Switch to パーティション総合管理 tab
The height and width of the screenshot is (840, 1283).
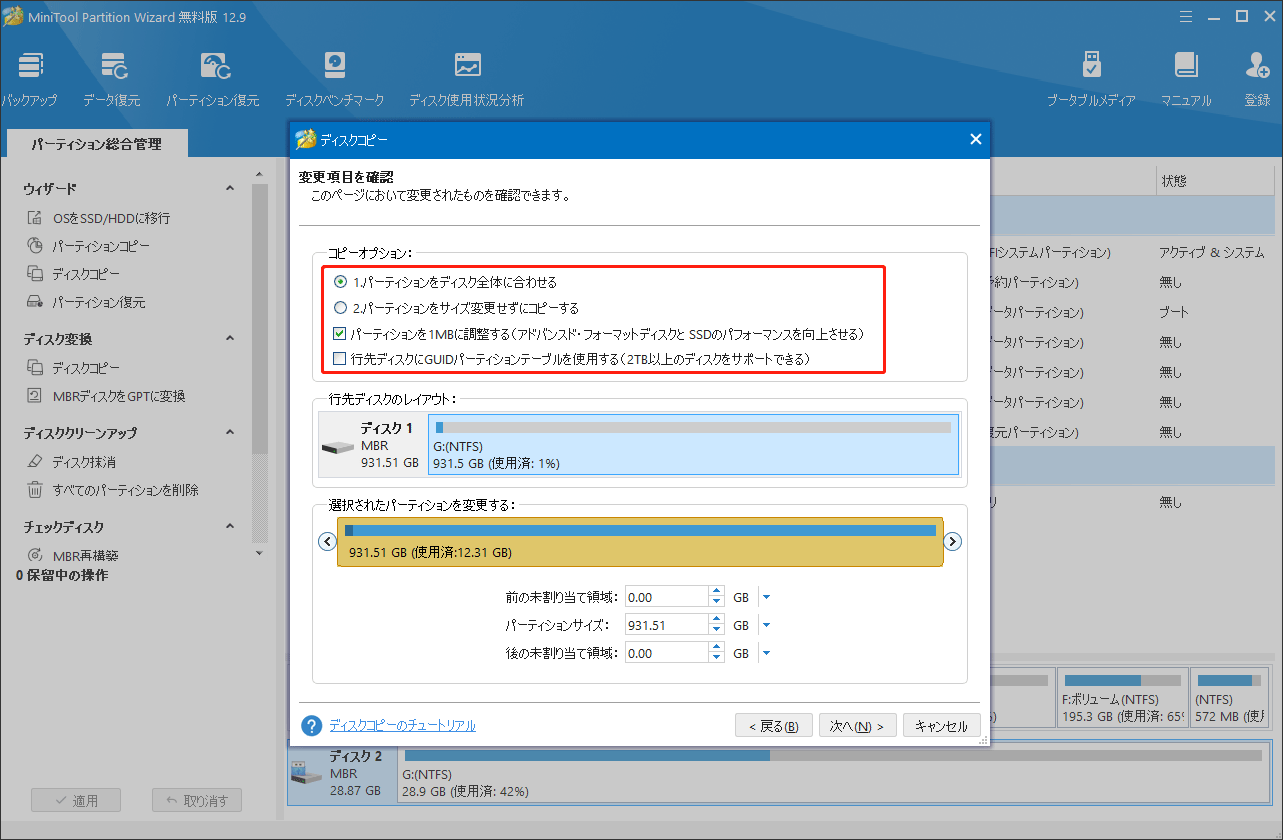96,144
